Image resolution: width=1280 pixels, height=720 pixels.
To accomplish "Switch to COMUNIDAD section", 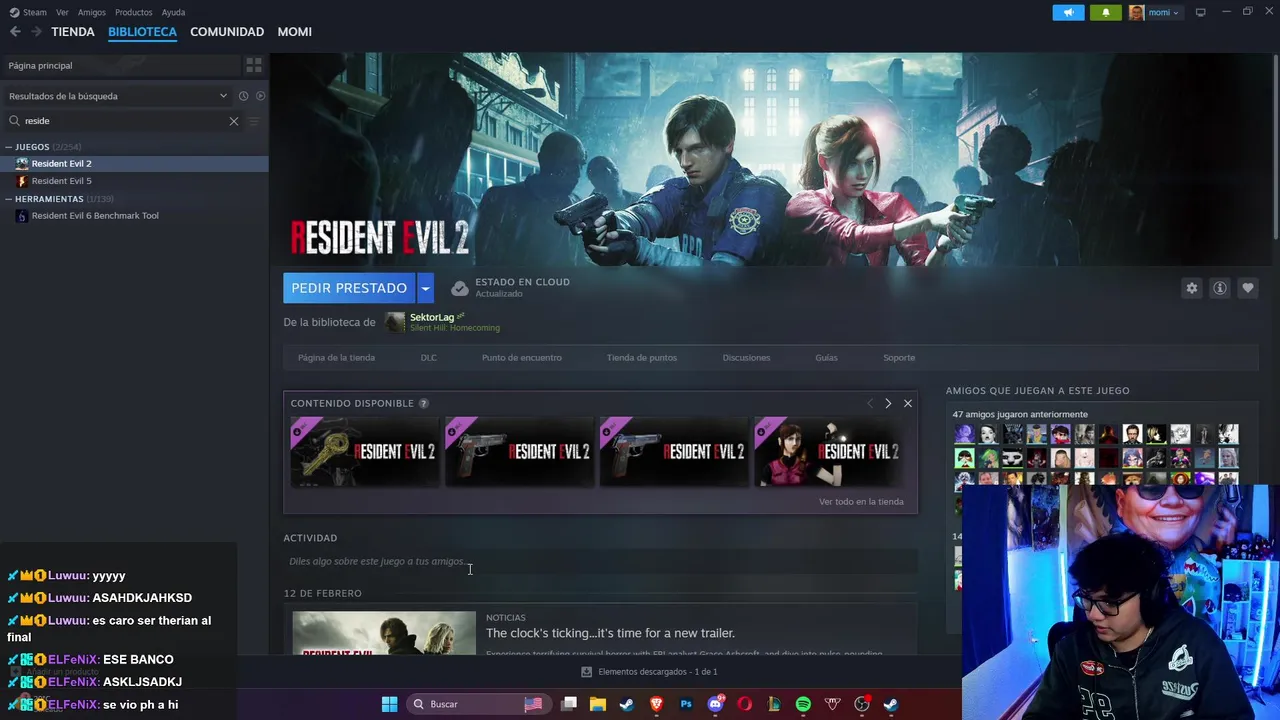I will (227, 32).
